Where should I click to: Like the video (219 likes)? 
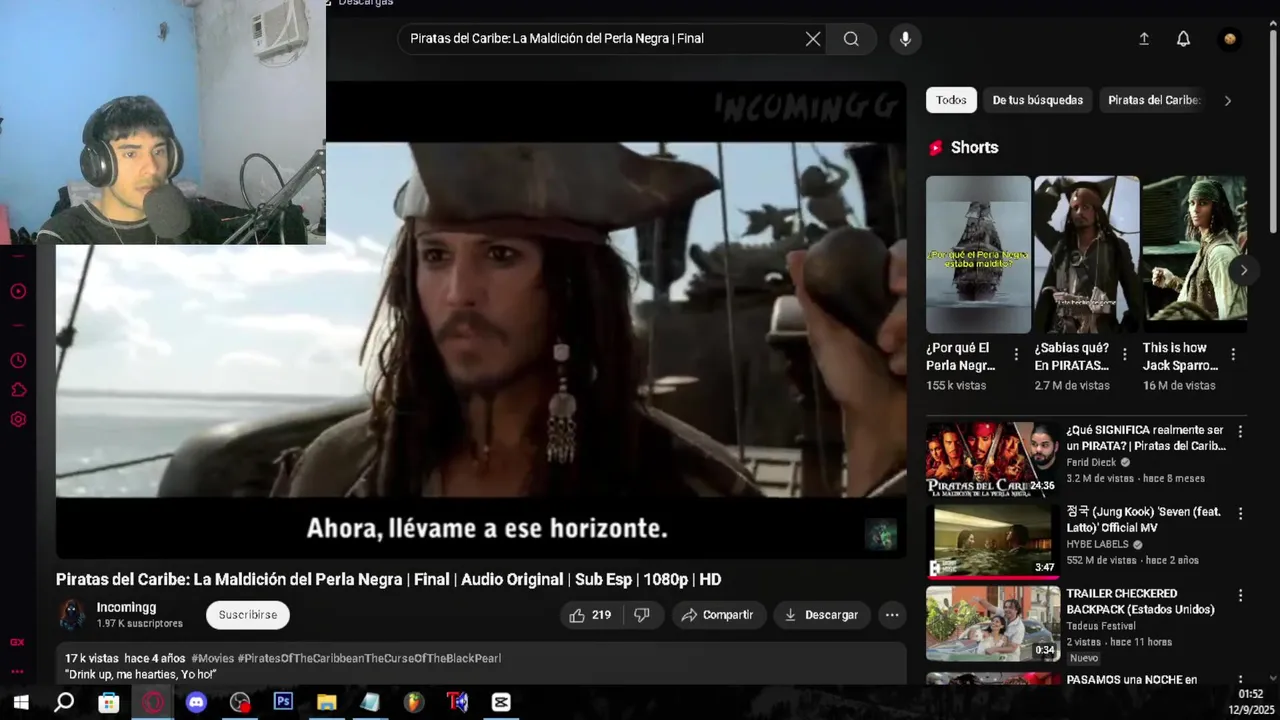coord(590,615)
